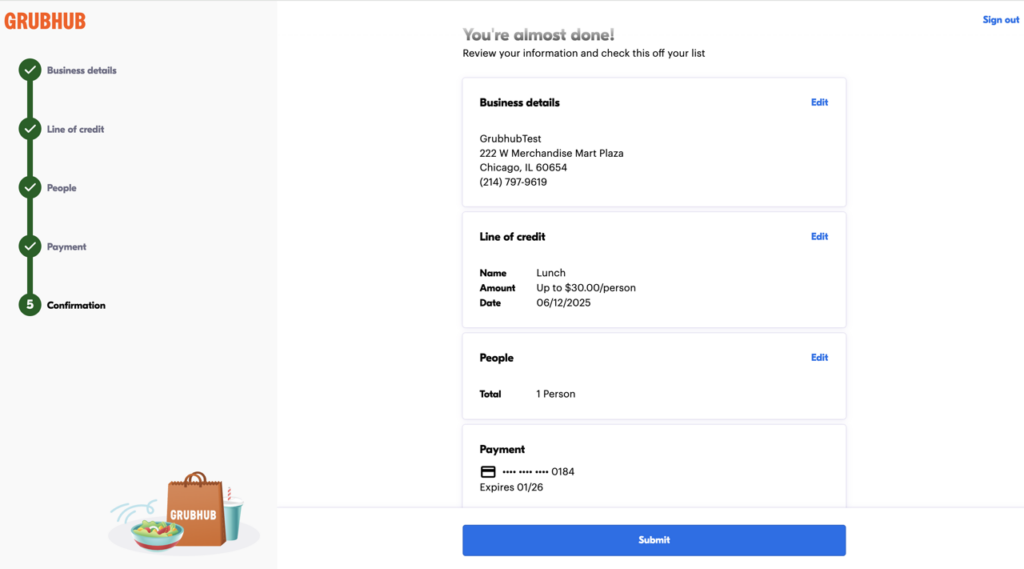Edit the Line of credit section

819,237
